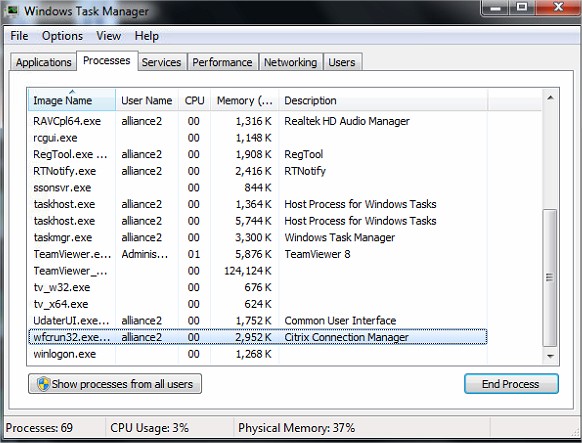Select the RAVCpl64.exe Realtek process row
Screen dimensions: 582x443
click(x=258, y=121)
